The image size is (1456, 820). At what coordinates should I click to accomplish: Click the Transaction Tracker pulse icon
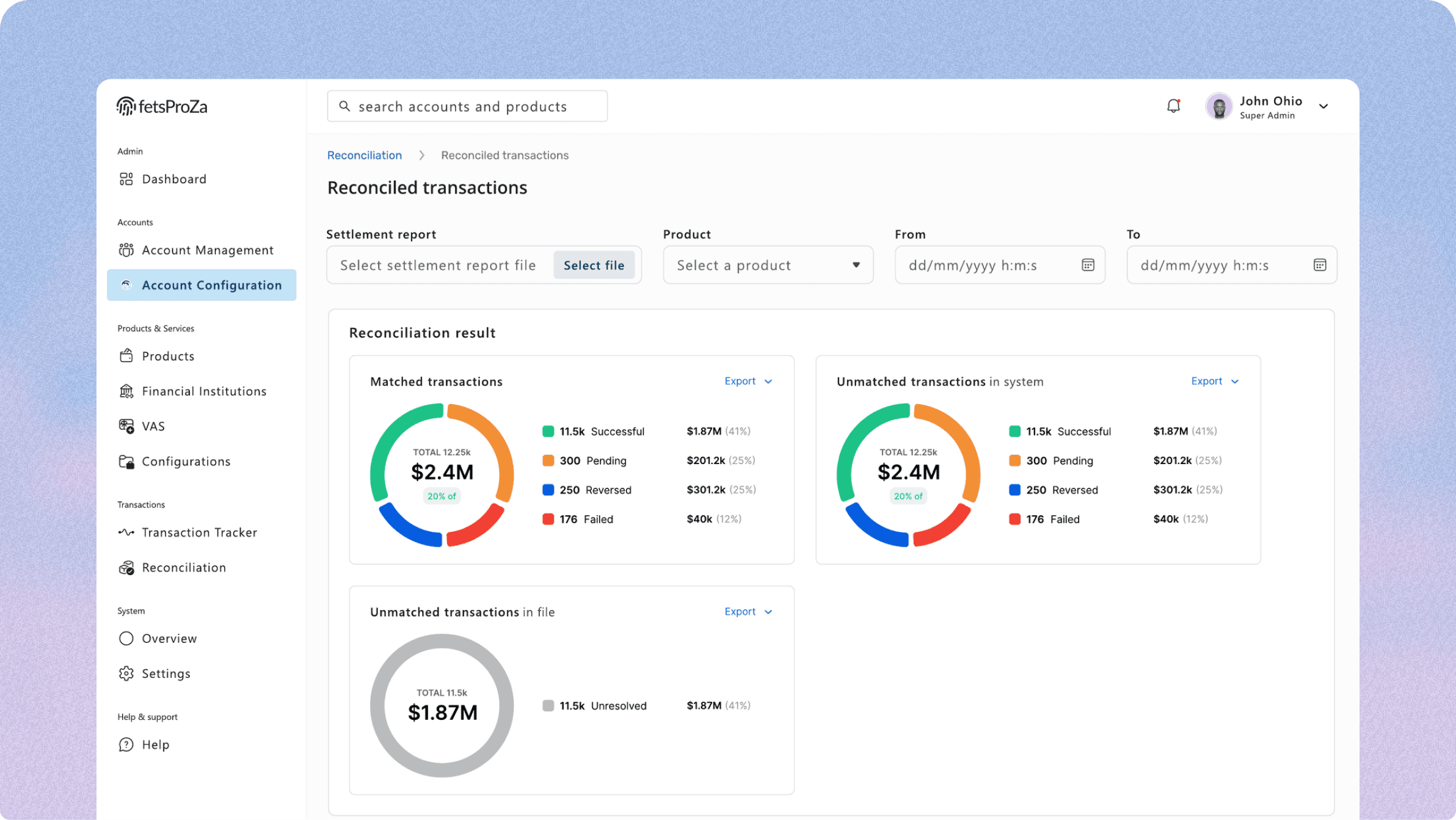pyautogui.click(x=126, y=532)
